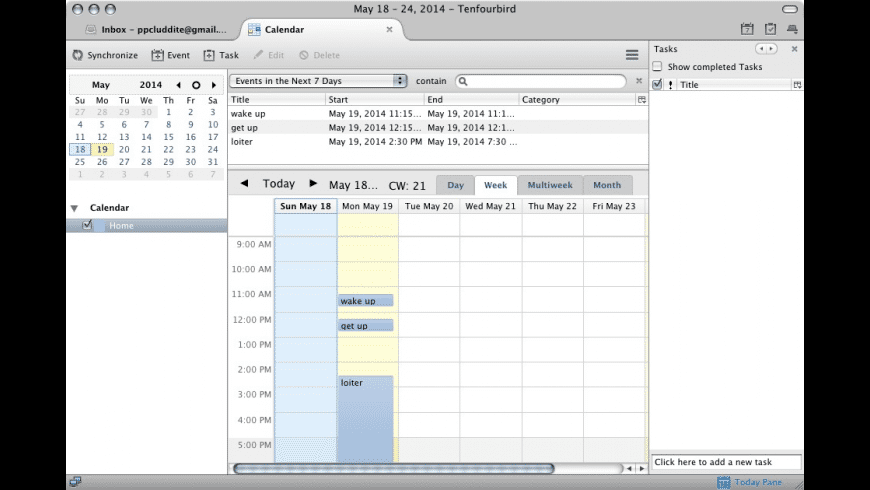Click task list completed checkbox column header
The height and width of the screenshot is (490, 870).
click(x=657, y=84)
